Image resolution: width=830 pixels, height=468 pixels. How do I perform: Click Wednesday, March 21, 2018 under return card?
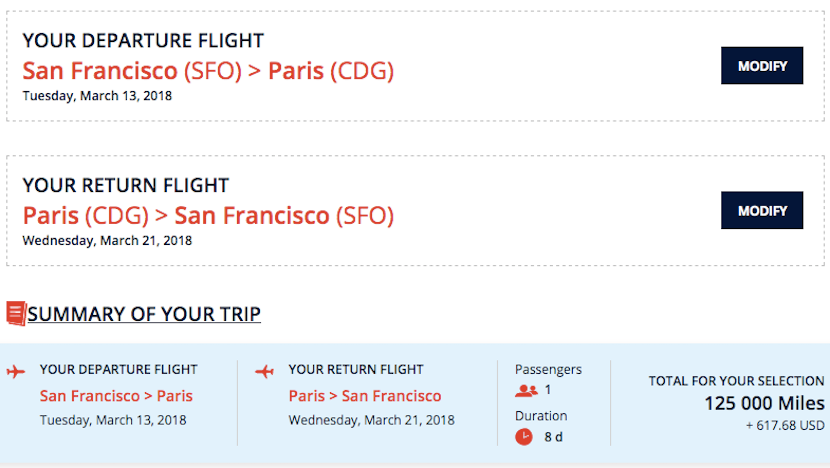pyautogui.click(x=107, y=240)
